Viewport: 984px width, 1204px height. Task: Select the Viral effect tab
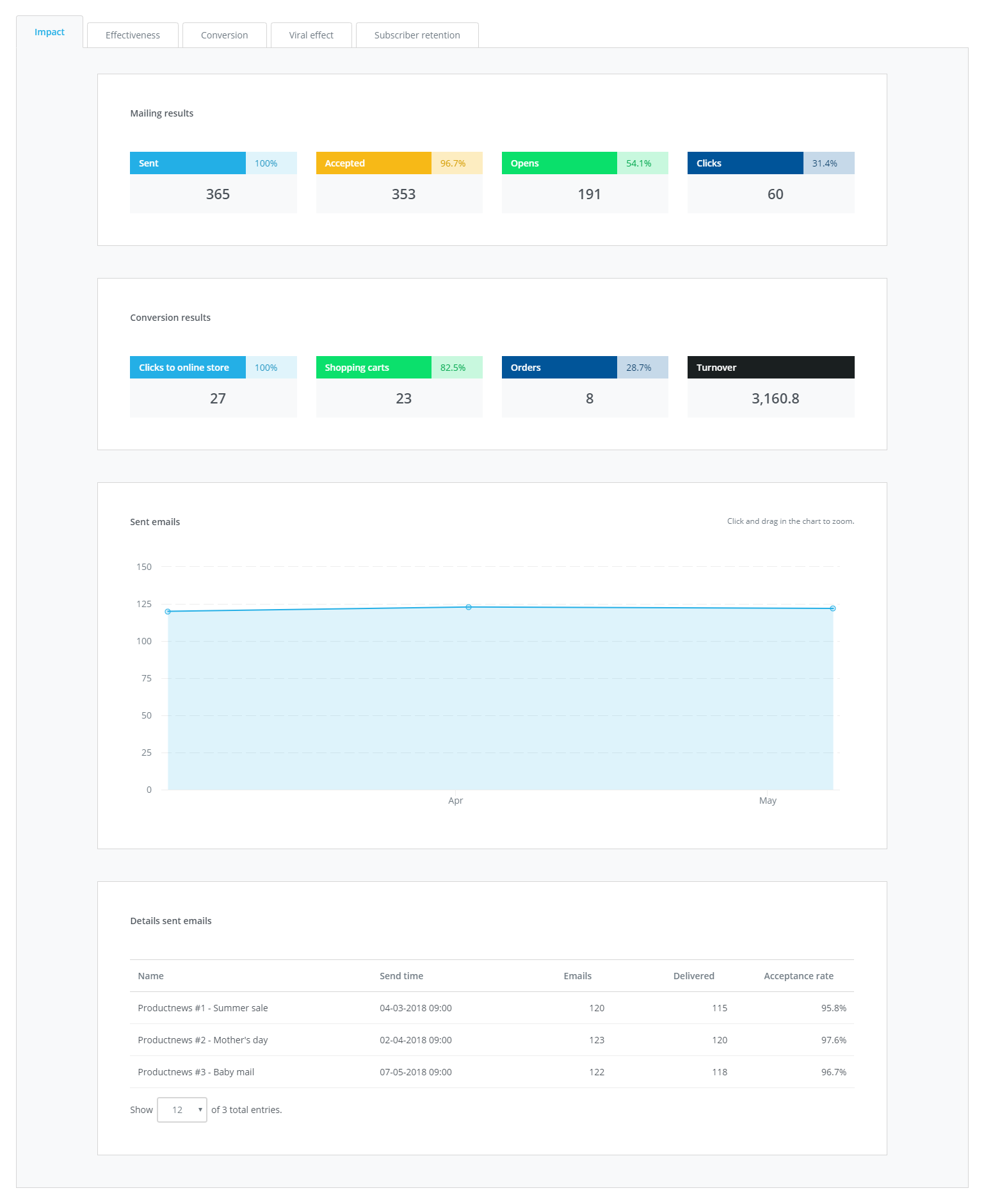click(x=311, y=35)
